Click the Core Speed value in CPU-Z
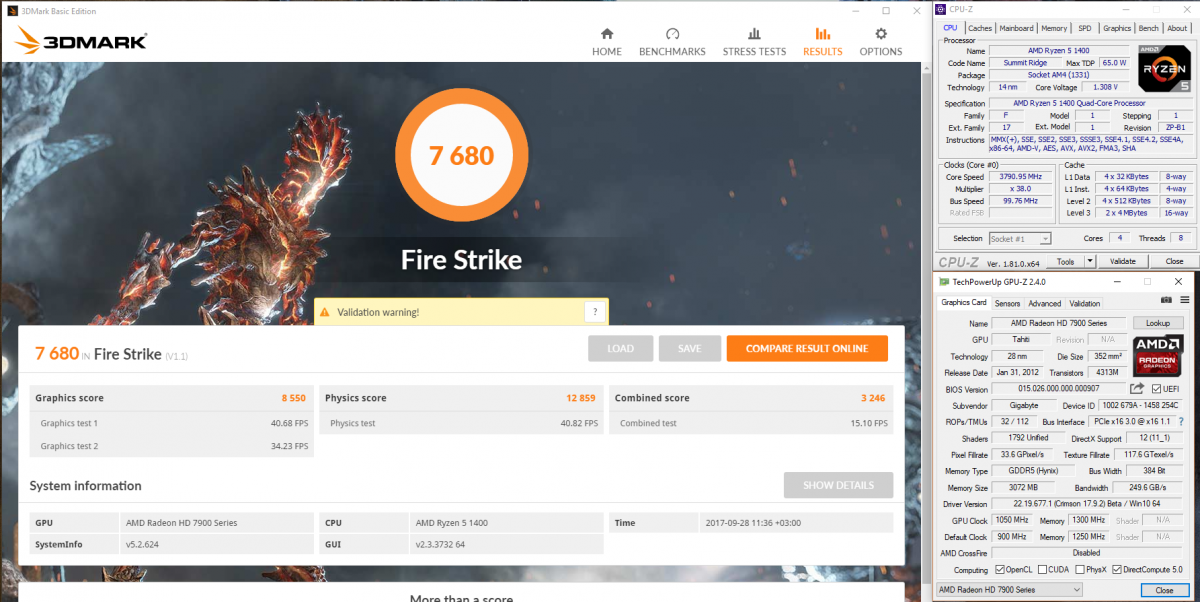This screenshot has height=602, width=1200. coord(1020,177)
